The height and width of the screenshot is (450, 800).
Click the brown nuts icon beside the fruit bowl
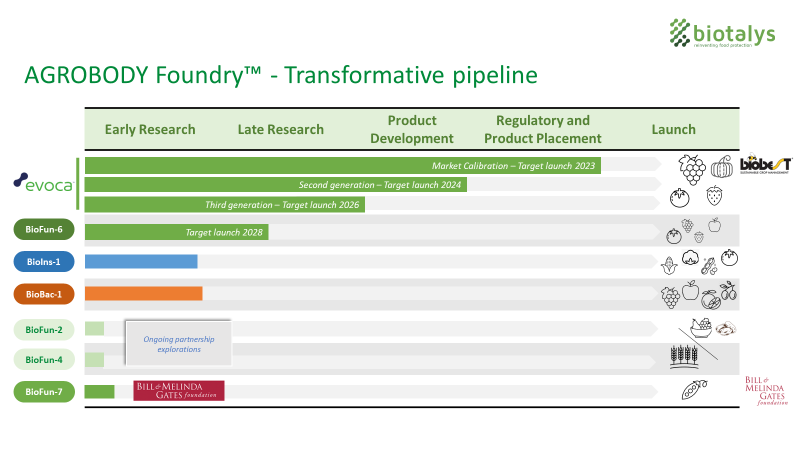[726, 328]
